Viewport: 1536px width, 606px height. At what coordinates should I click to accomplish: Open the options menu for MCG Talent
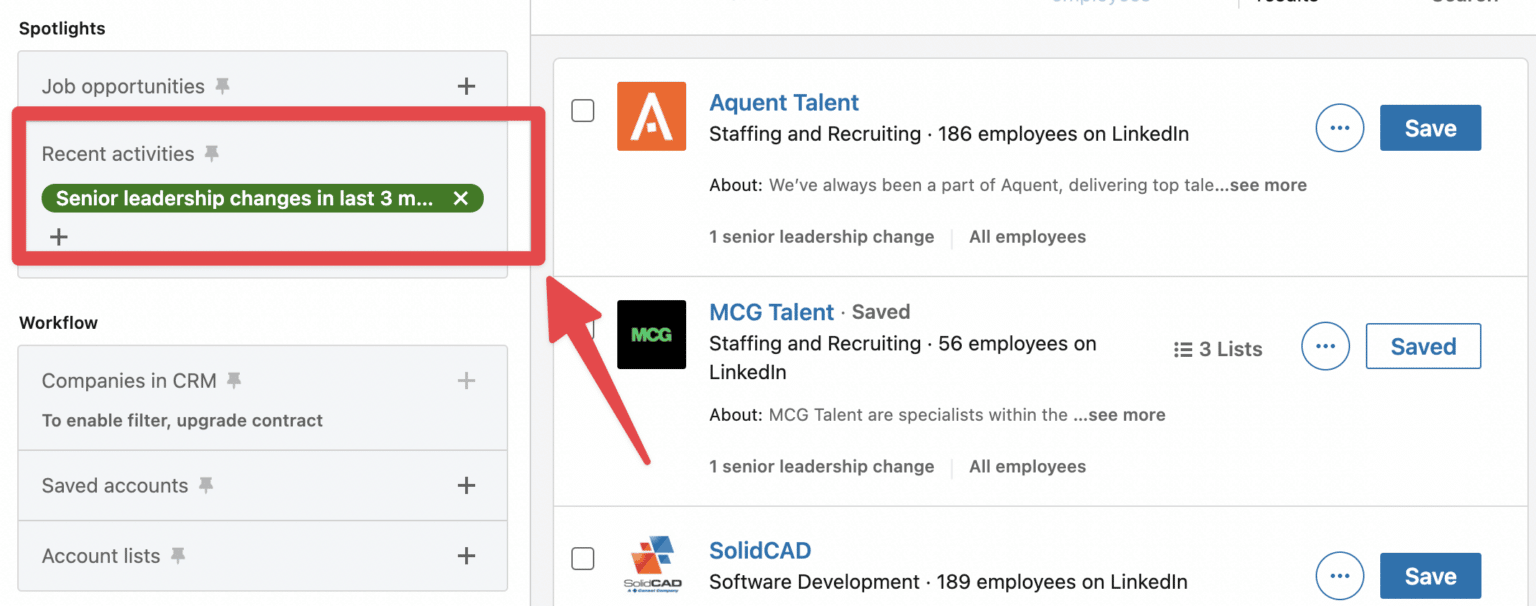point(1325,346)
